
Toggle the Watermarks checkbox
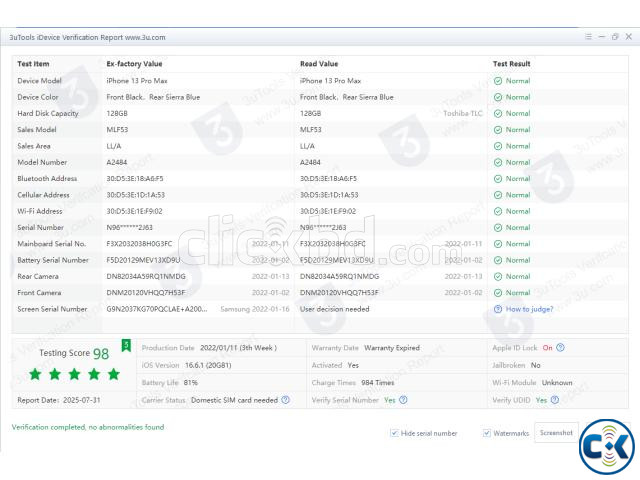pyautogui.click(x=487, y=433)
